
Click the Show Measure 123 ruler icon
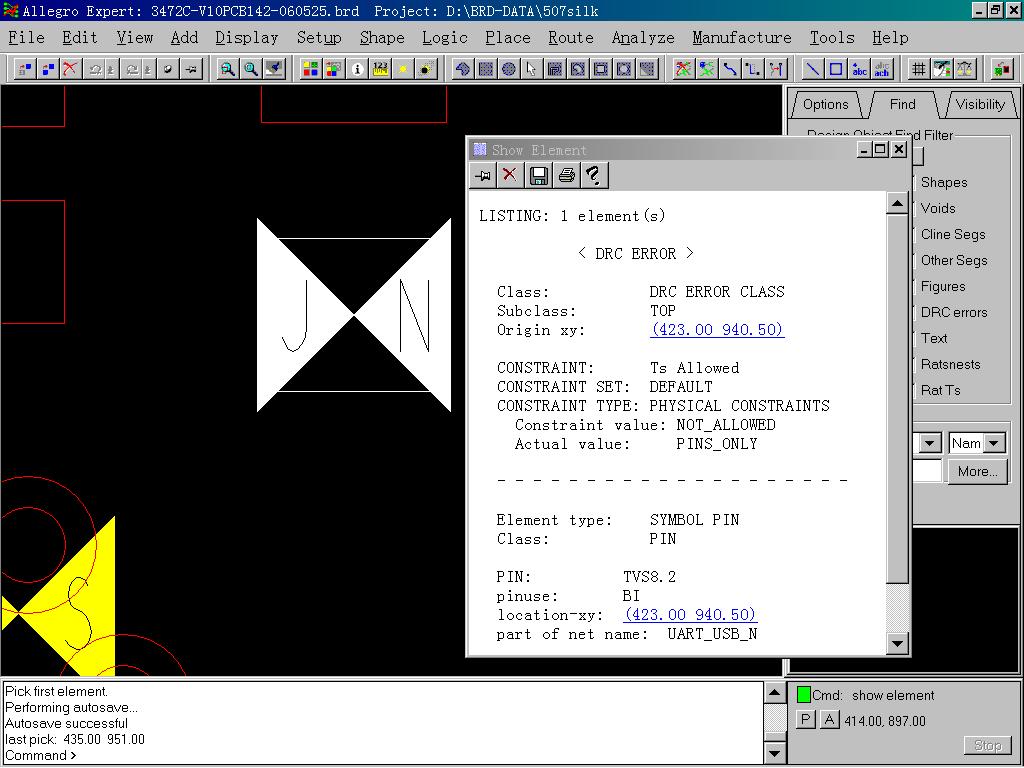coord(380,69)
